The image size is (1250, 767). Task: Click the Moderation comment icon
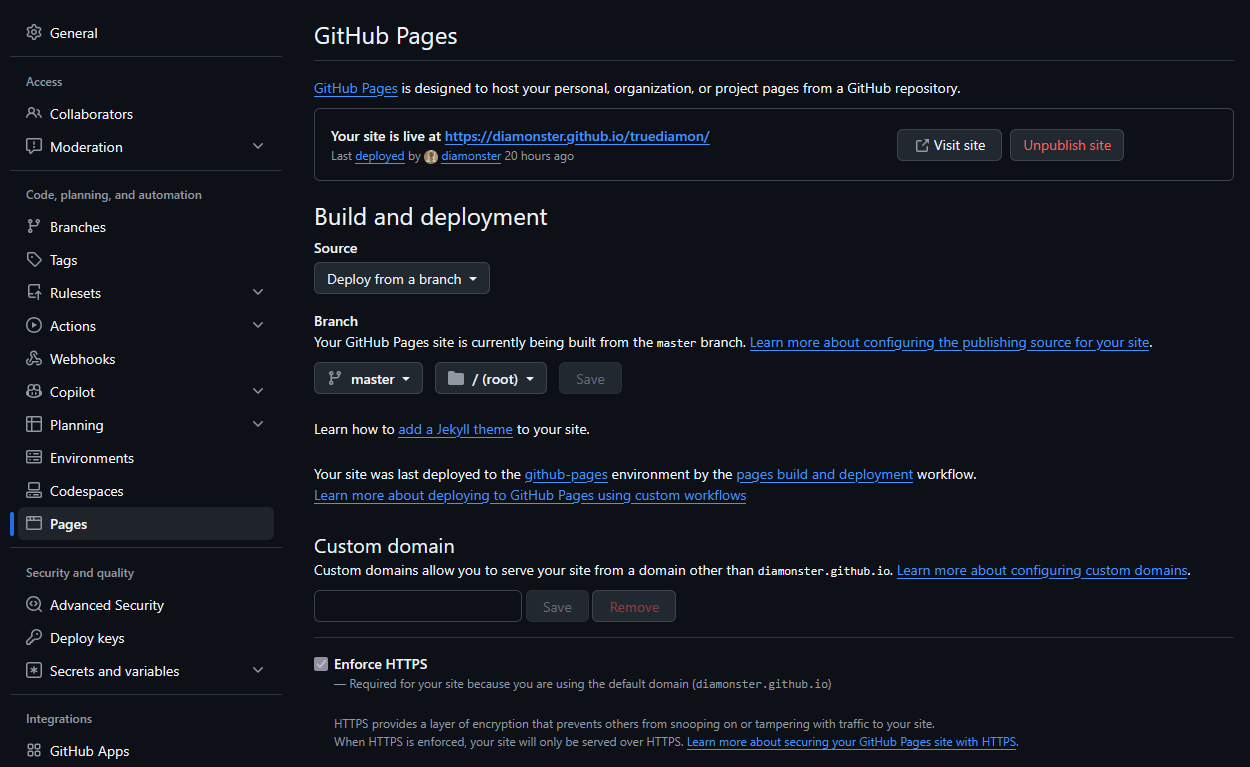(34, 147)
